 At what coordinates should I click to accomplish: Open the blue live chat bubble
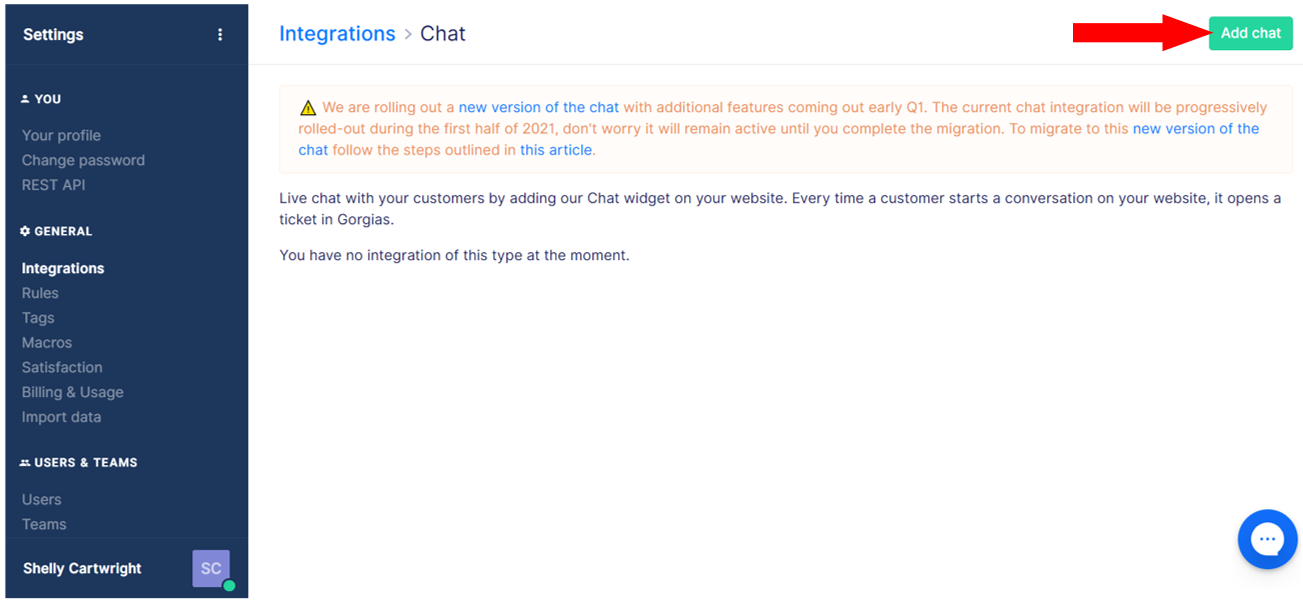click(1267, 539)
